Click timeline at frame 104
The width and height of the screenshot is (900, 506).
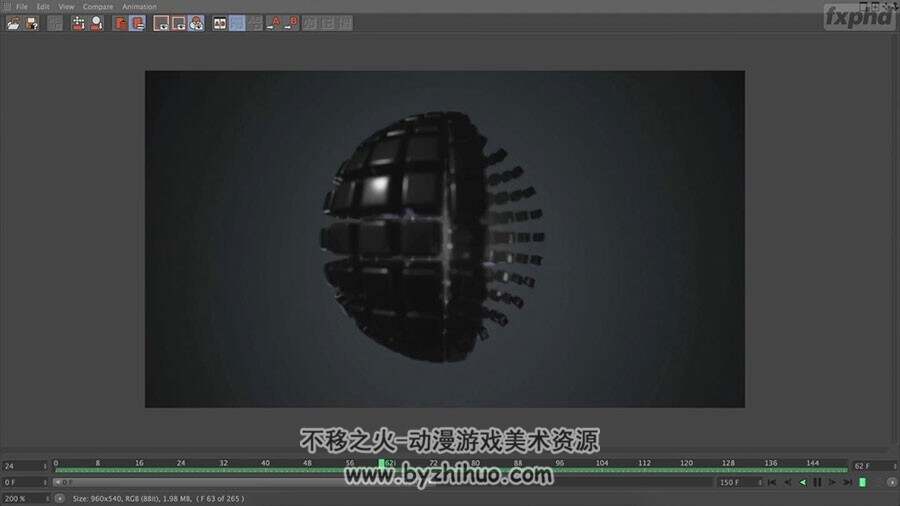click(602, 464)
